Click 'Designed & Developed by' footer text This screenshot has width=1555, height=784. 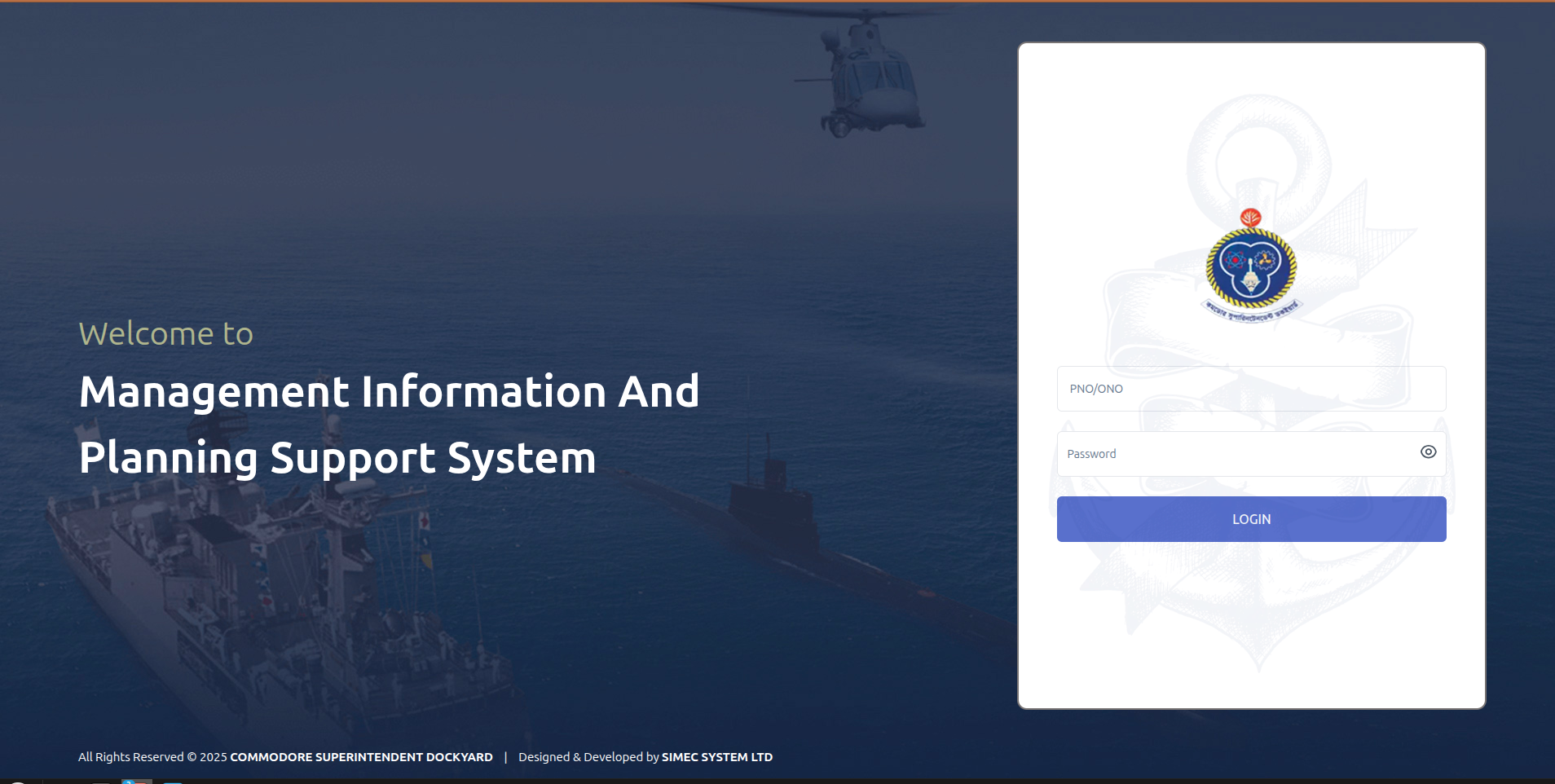click(588, 757)
